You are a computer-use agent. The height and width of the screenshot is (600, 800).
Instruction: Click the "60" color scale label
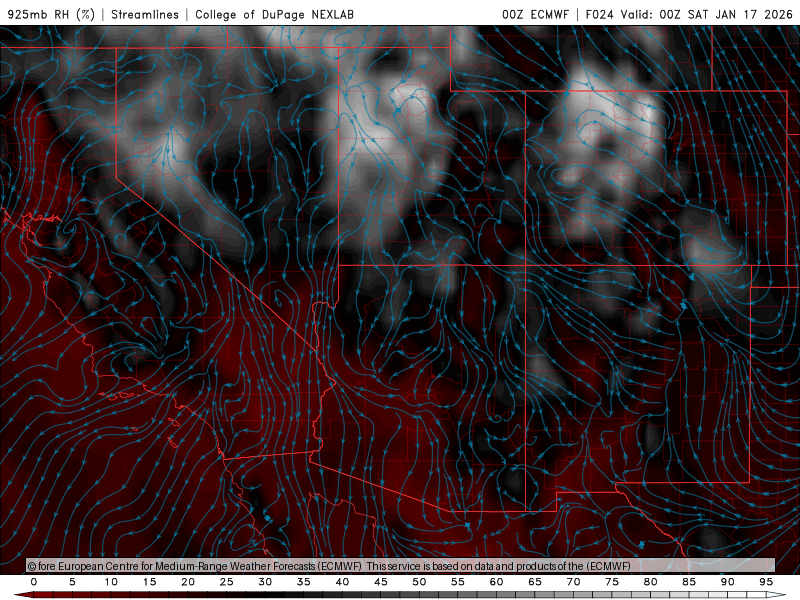click(x=496, y=582)
